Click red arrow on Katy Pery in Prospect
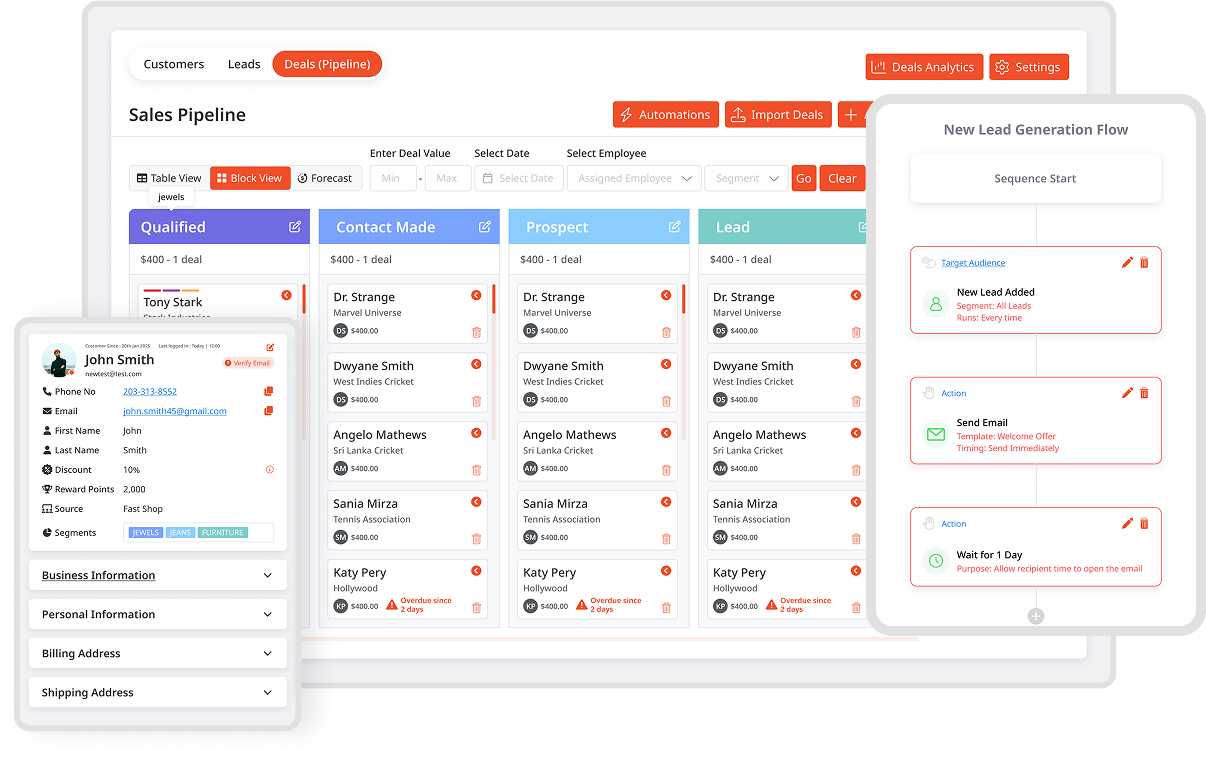 point(666,571)
